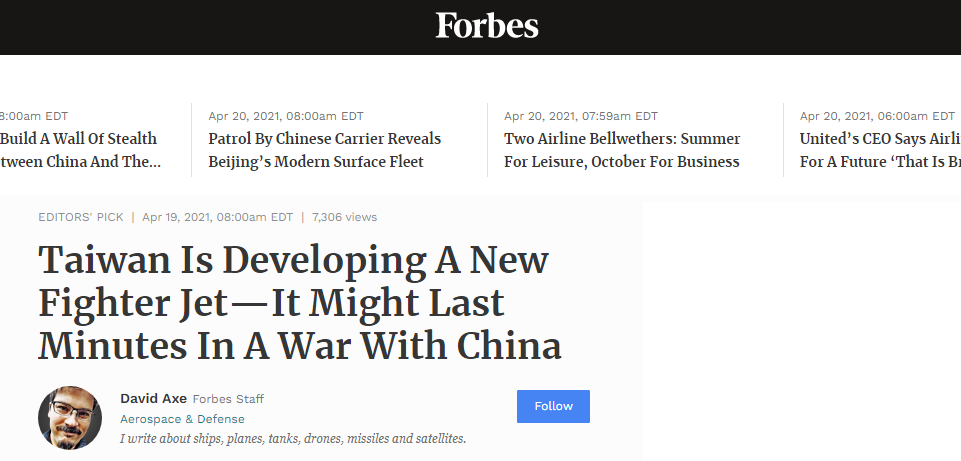Click the Editors' Pick label
Viewport: 961px width, 461px height.
pos(80,217)
